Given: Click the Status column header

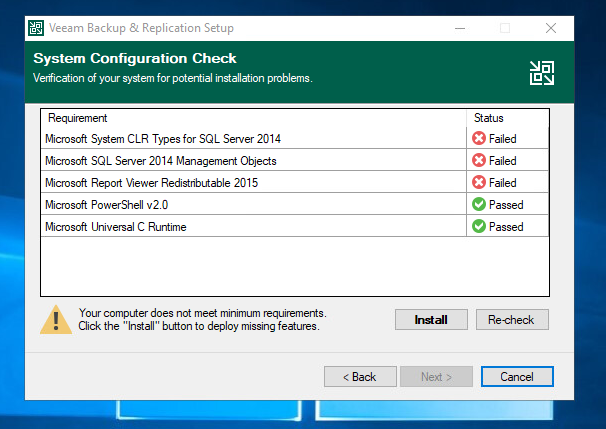Looking at the screenshot, I should (x=507, y=118).
